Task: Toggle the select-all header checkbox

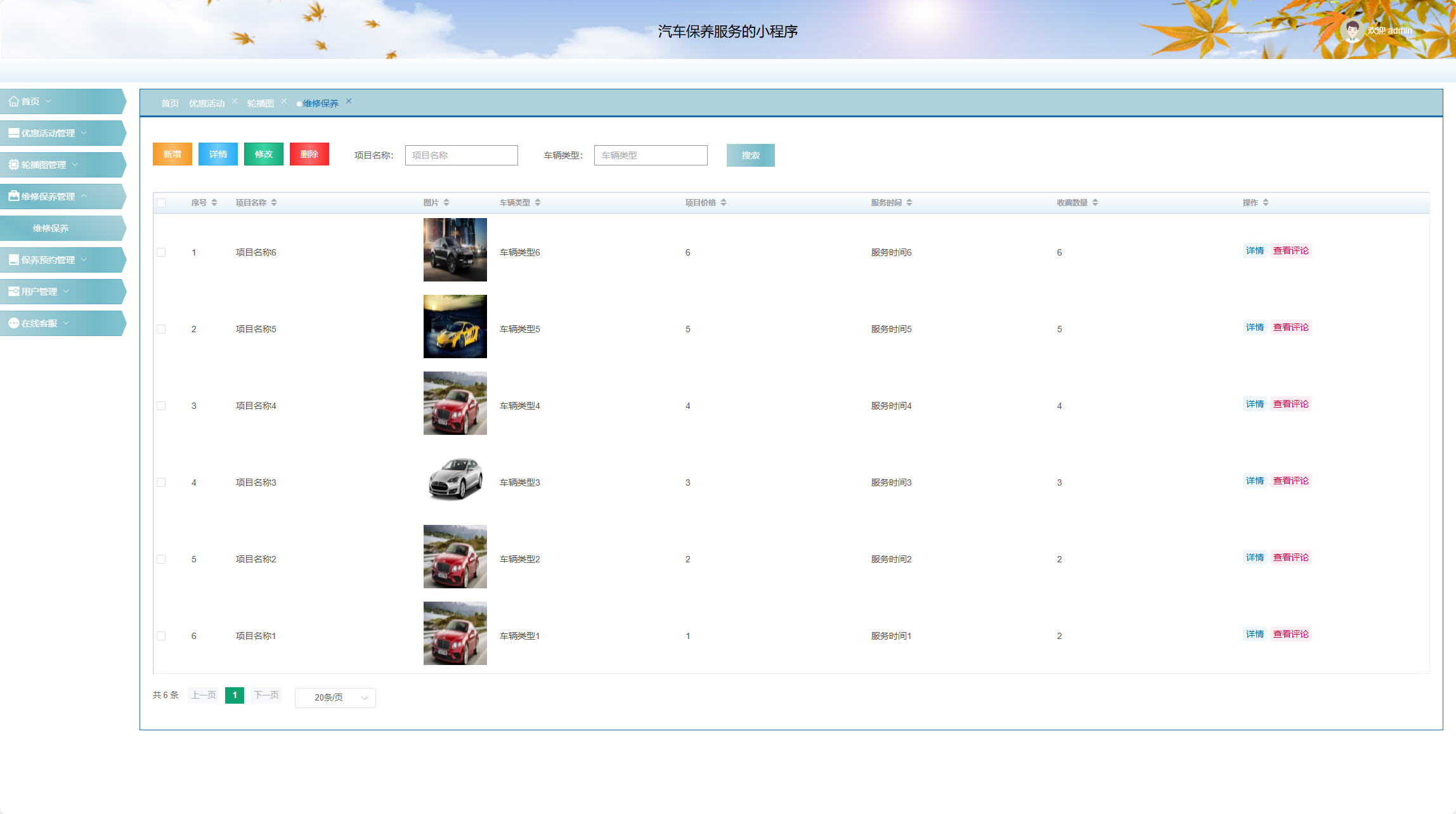Action: pyautogui.click(x=161, y=203)
